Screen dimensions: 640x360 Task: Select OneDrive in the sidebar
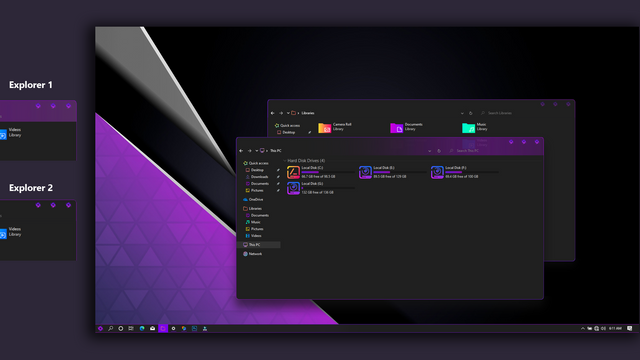(x=253, y=200)
